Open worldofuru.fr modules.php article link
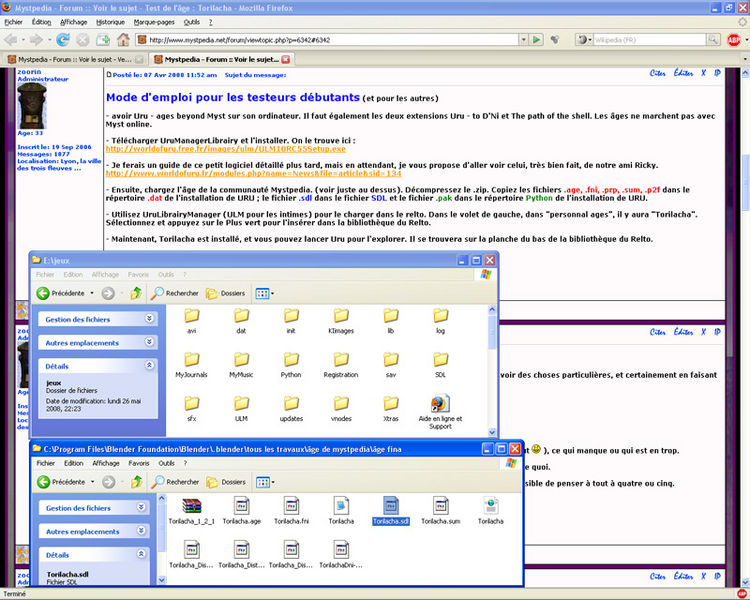Viewport: 750px width, 600px height. pos(254,173)
